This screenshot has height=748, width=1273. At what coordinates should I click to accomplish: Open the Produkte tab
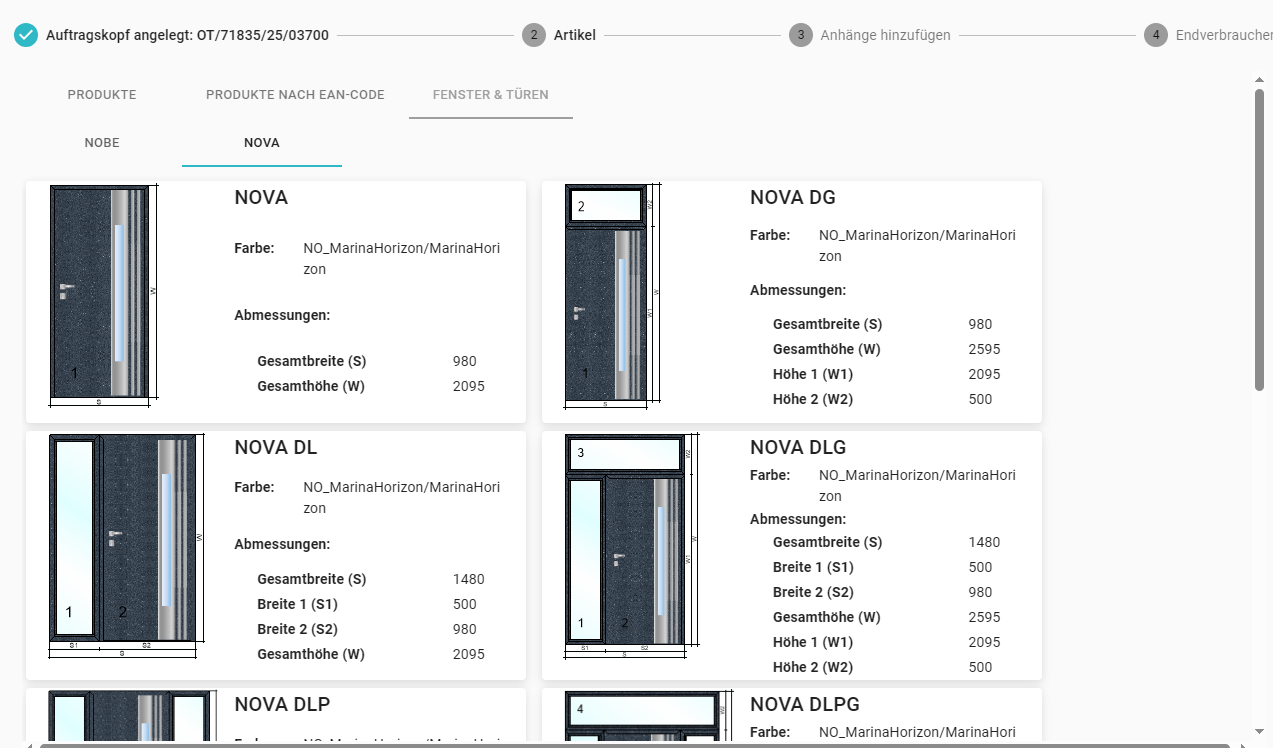(102, 95)
